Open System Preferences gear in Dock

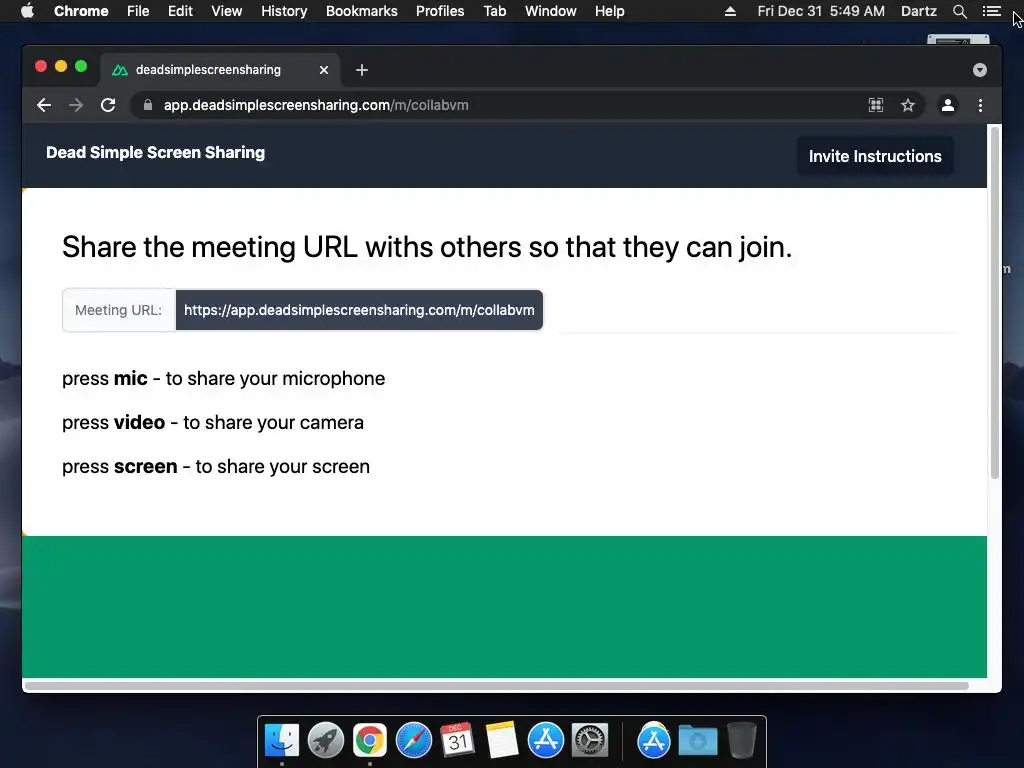point(590,740)
